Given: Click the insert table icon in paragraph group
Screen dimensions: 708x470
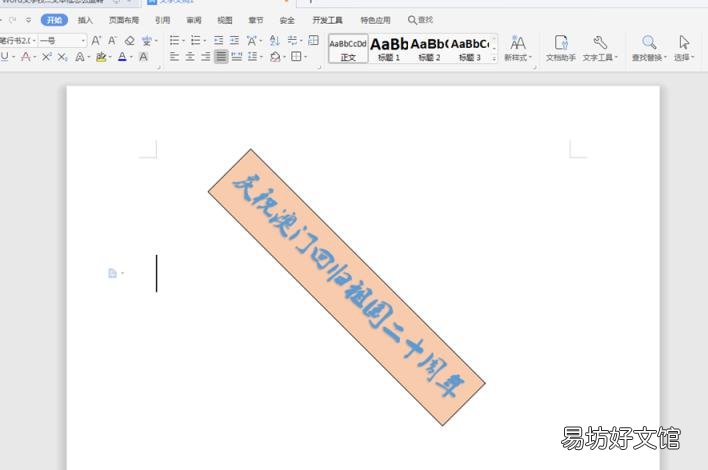Looking at the screenshot, I should [x=313, y=40].
